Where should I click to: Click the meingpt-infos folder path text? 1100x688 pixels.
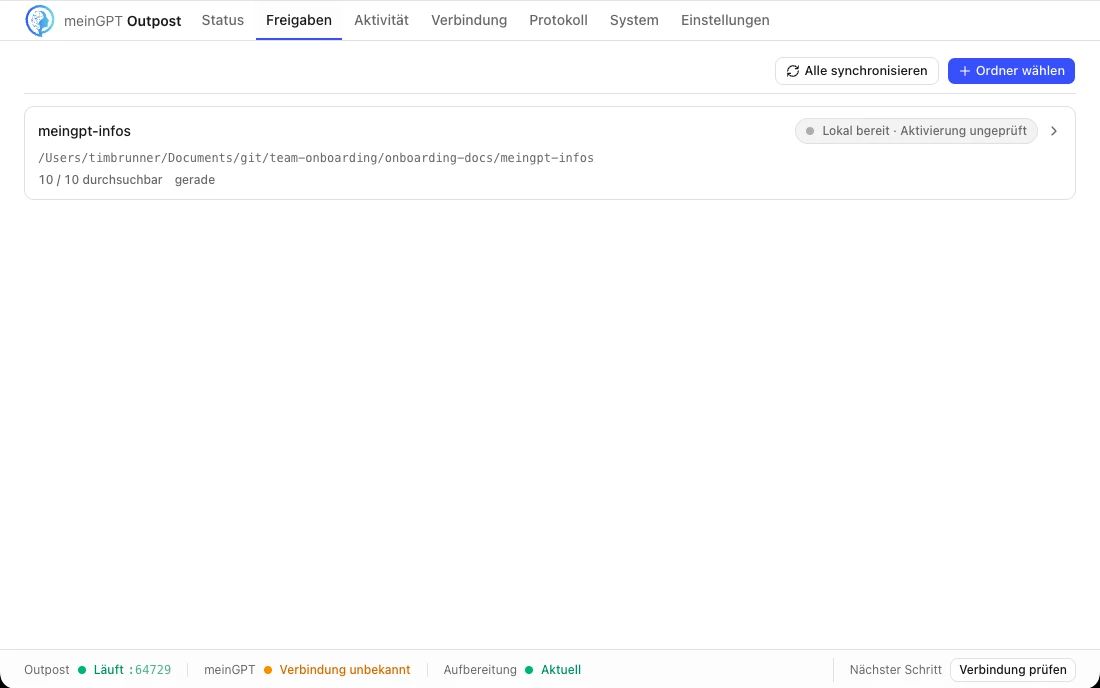pyautogui.click(x=316, y=158)
